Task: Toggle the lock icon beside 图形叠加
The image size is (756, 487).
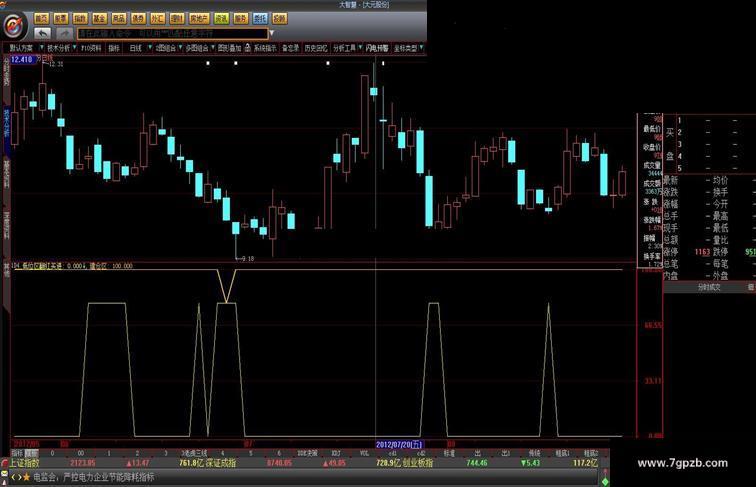Action: pos(247,47)
